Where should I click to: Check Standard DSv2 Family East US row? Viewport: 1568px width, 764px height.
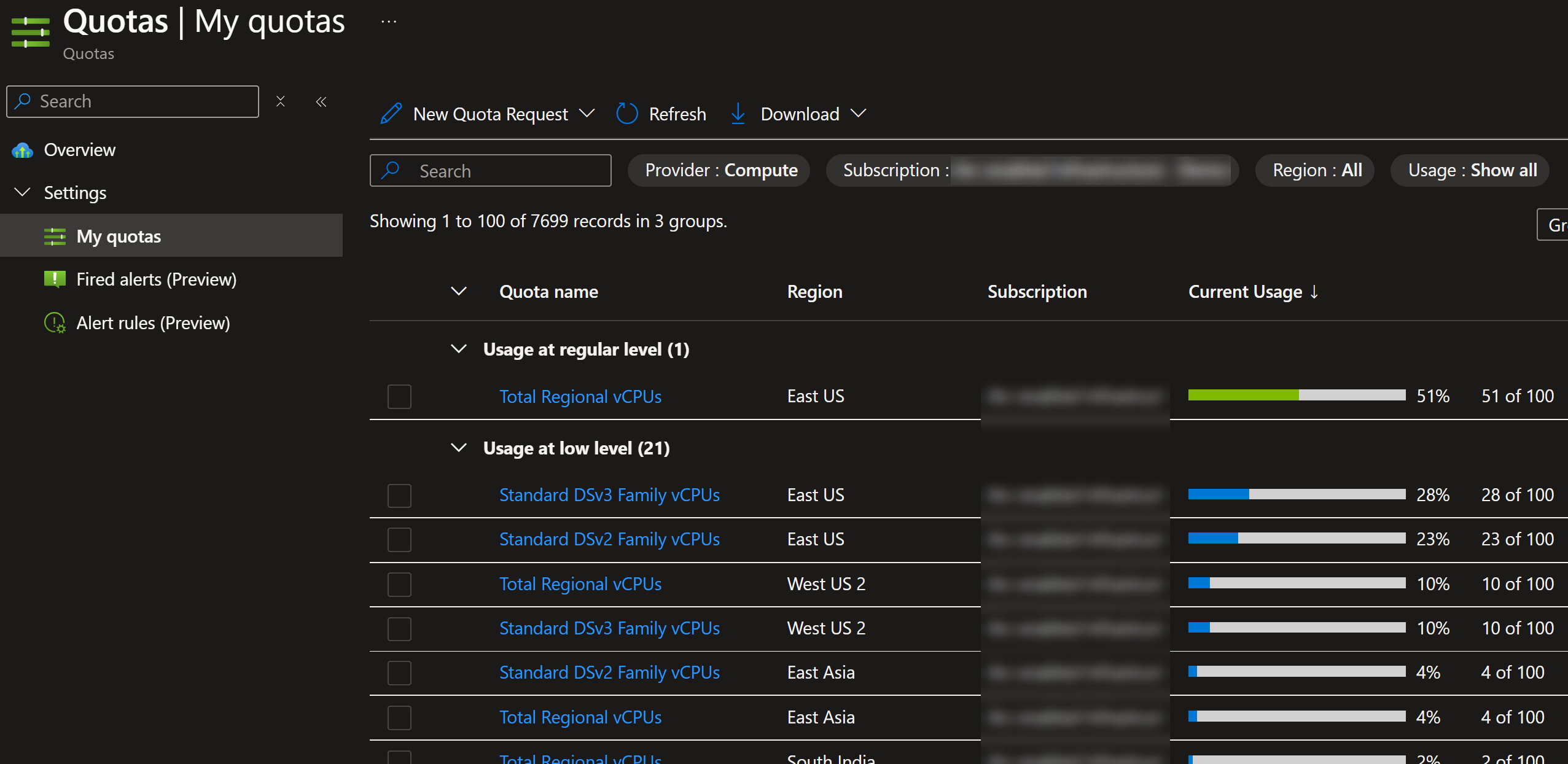[399, 540]
